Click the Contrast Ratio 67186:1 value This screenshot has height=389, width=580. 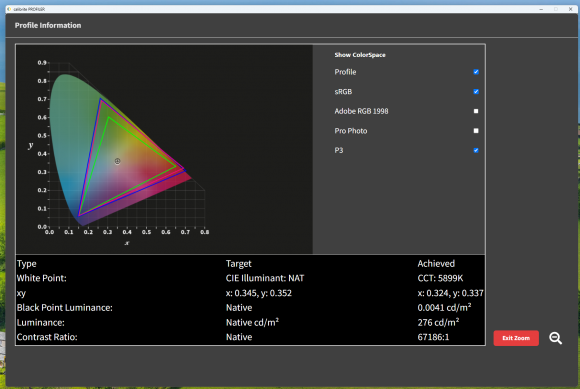[433, 337]
